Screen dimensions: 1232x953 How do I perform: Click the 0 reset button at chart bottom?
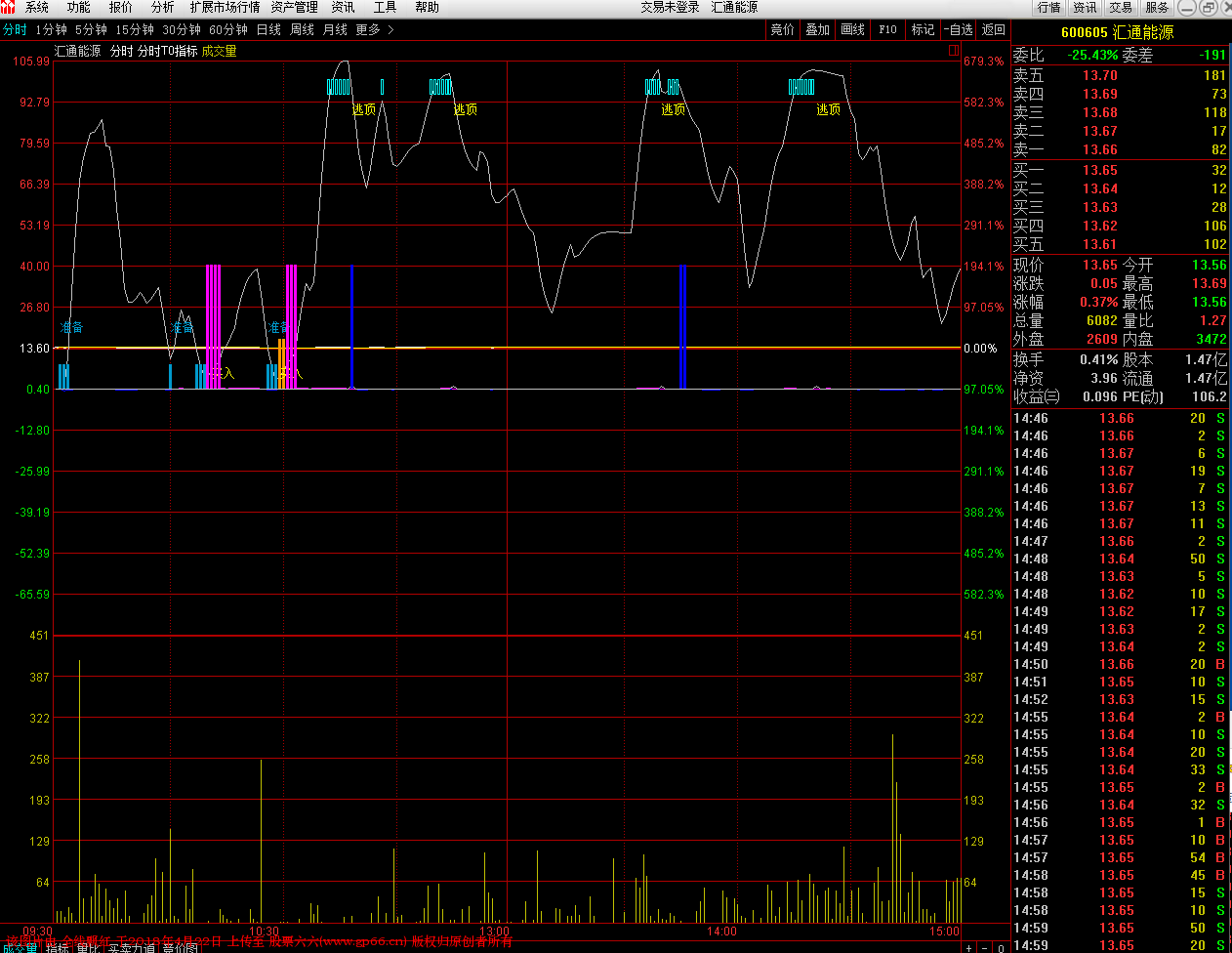pos(1001,947)
